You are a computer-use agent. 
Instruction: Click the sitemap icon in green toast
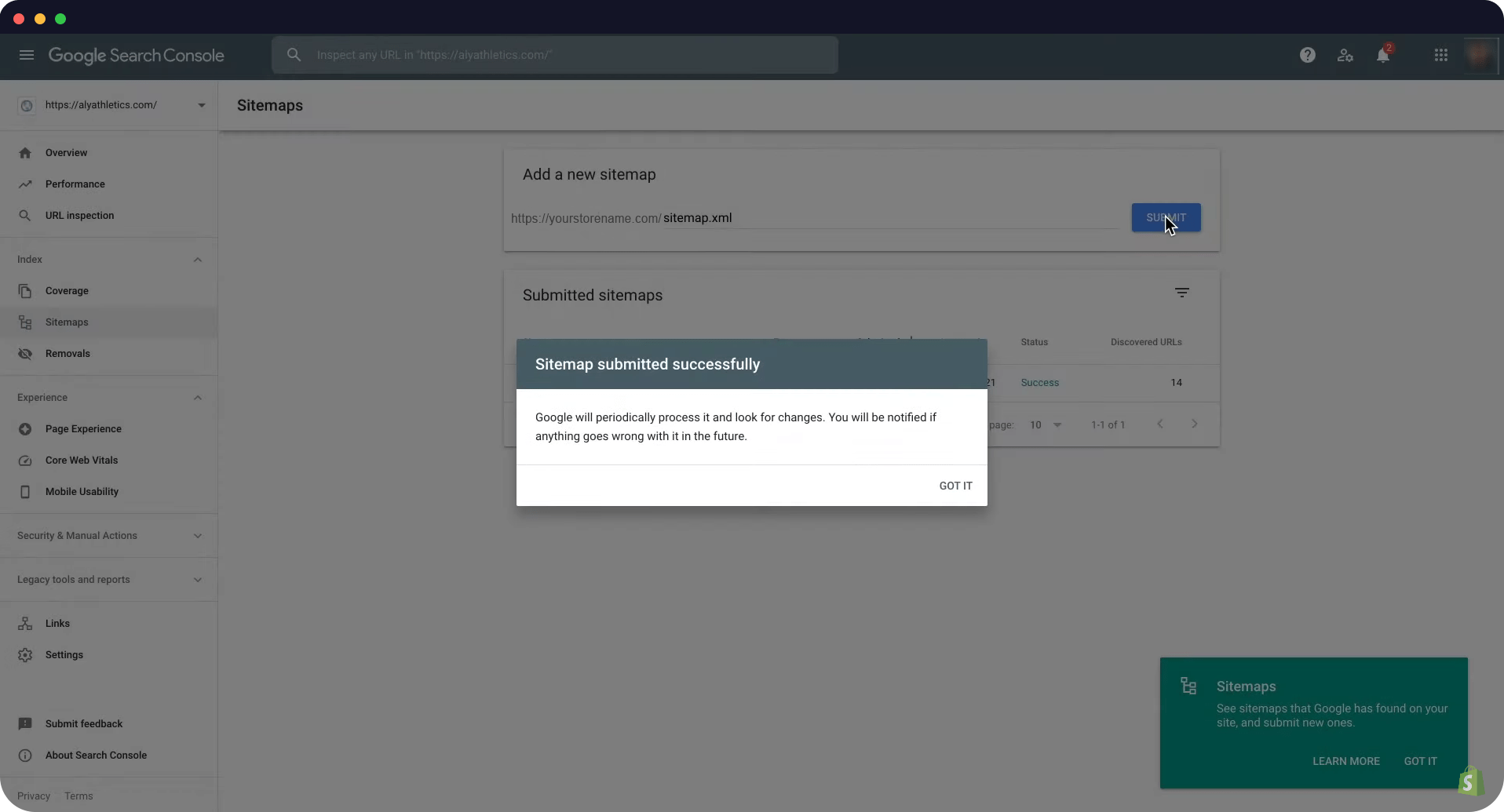[1188, 686]
